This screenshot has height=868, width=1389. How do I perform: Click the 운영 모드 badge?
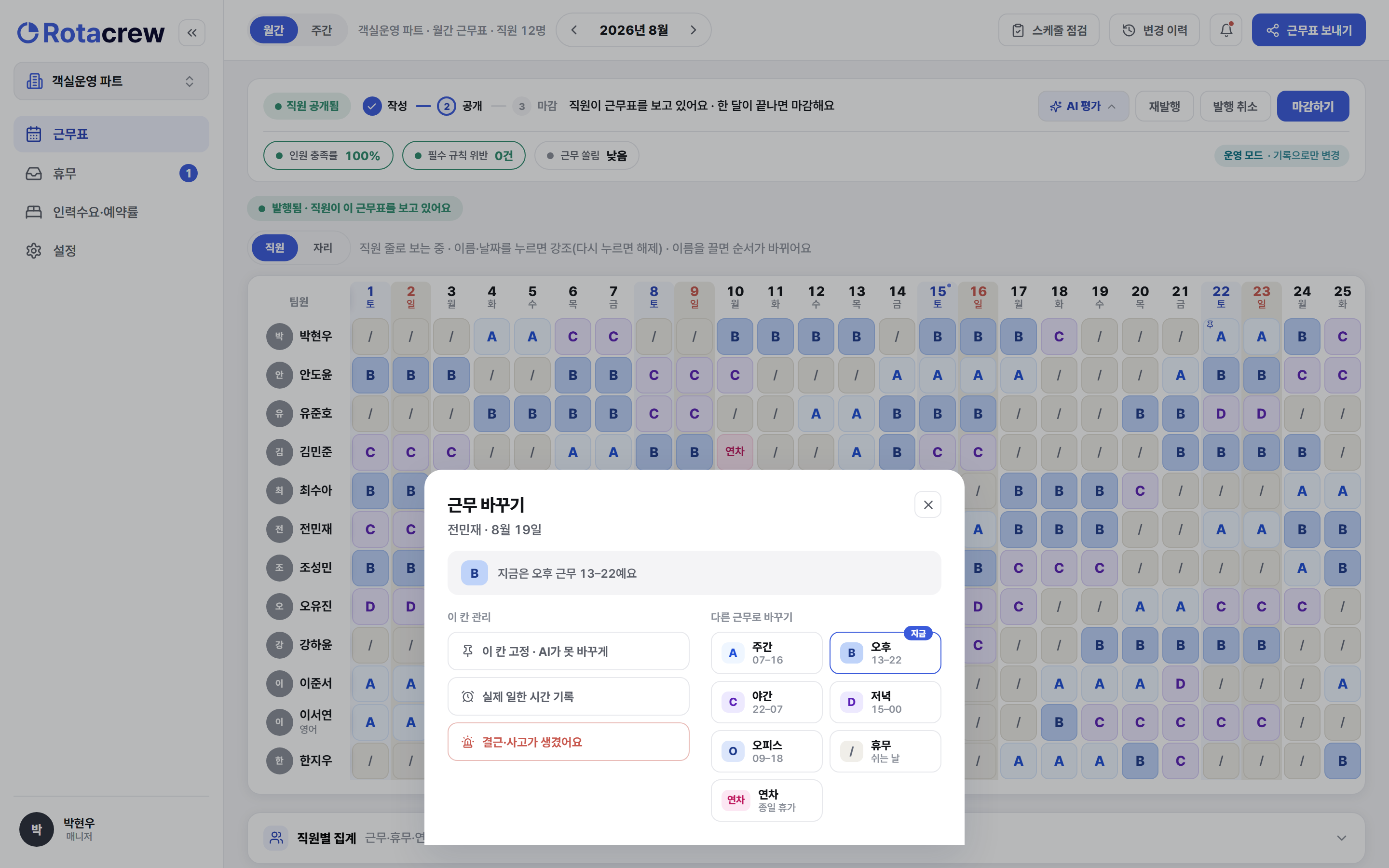(1281, 156)
